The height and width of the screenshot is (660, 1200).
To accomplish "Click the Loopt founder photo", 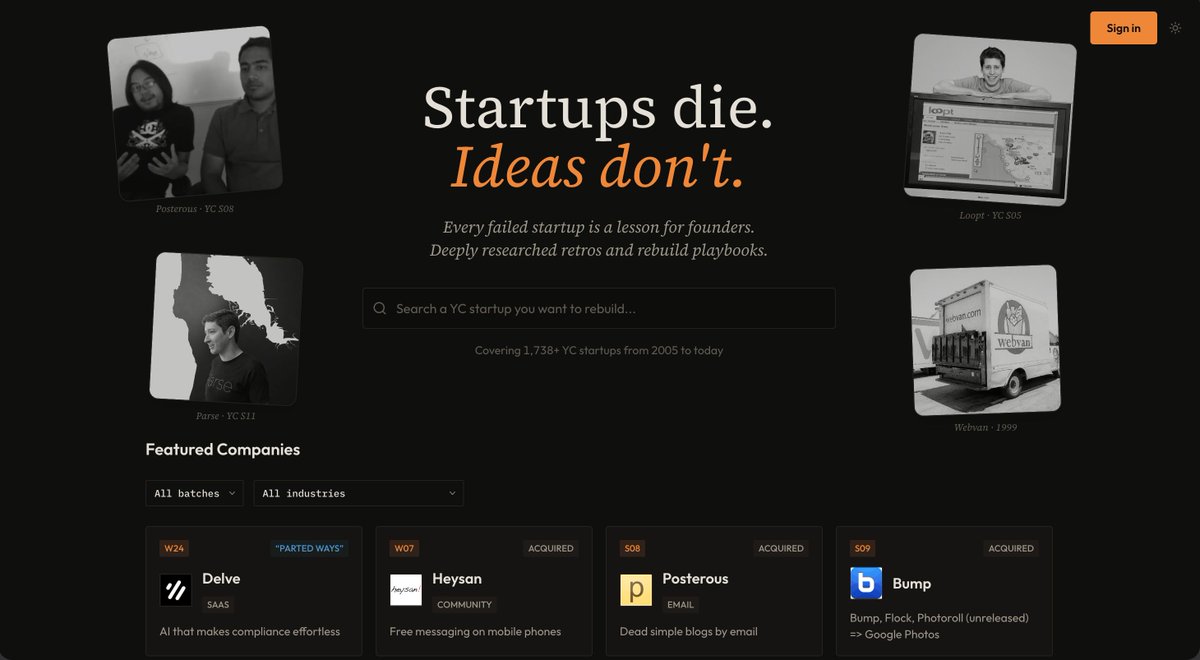I will (990, 120).
